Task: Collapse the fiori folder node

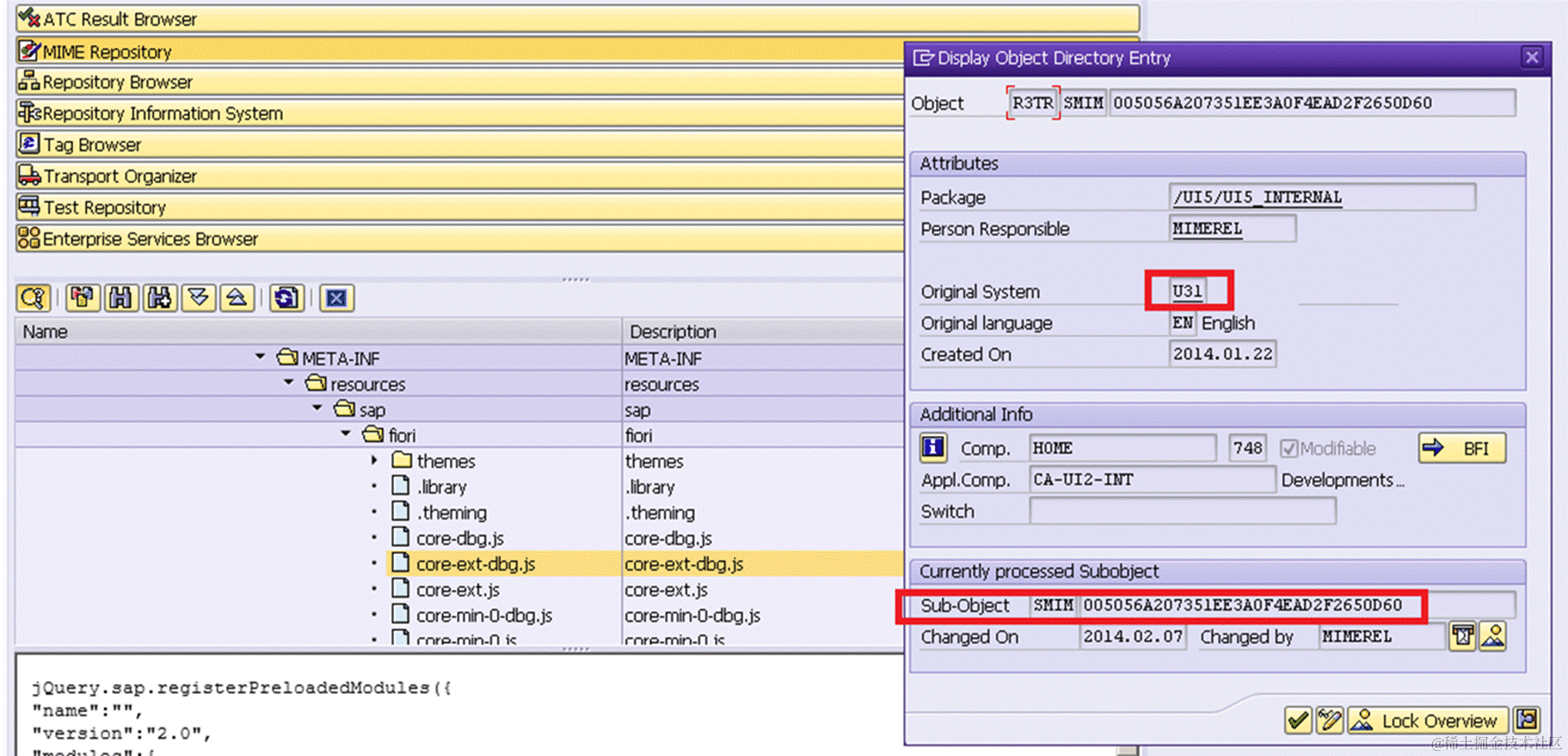Action: click(347, 434)
